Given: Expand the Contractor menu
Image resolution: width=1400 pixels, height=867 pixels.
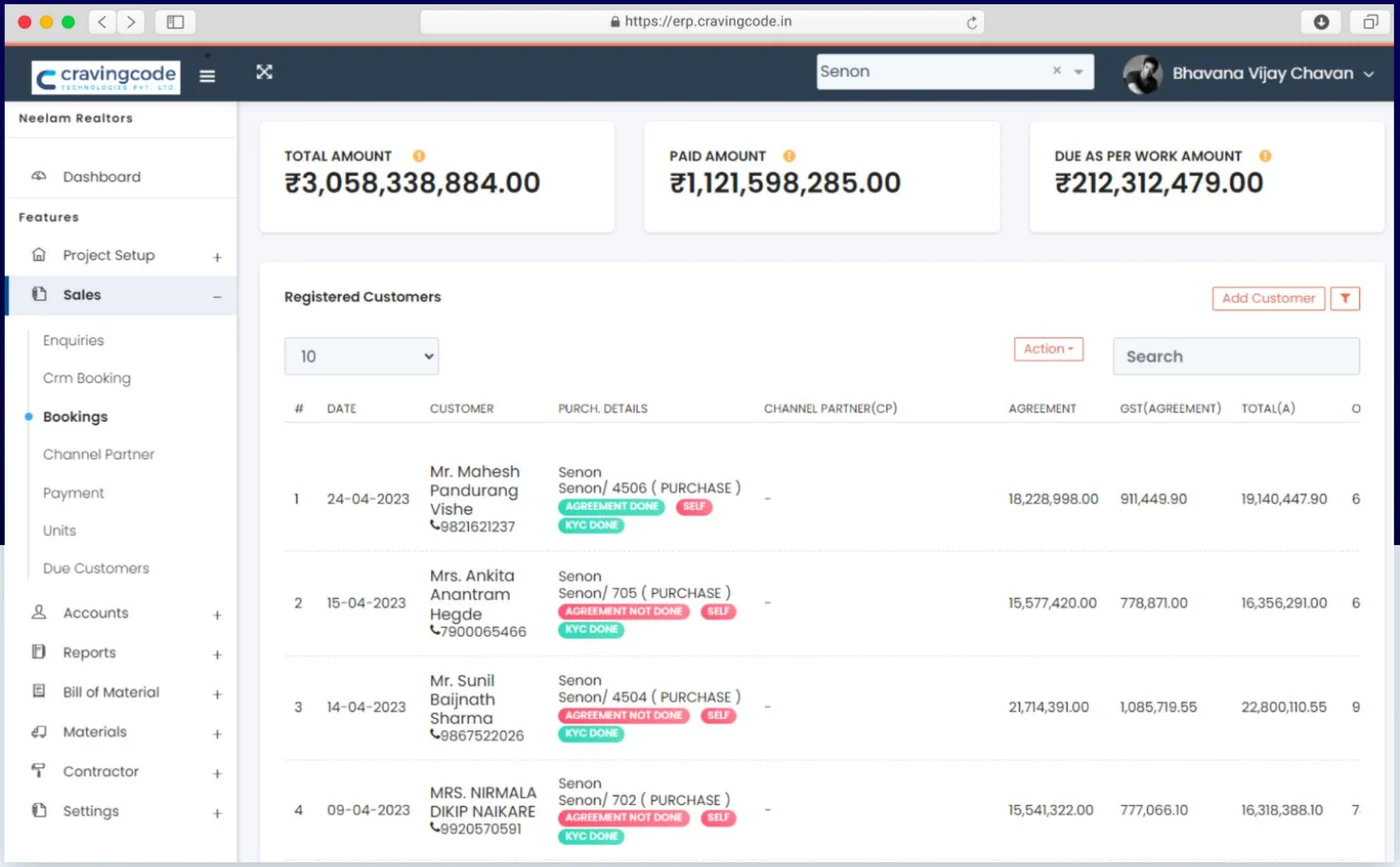Looking at the screenshot, I should (x=217, y=774).
